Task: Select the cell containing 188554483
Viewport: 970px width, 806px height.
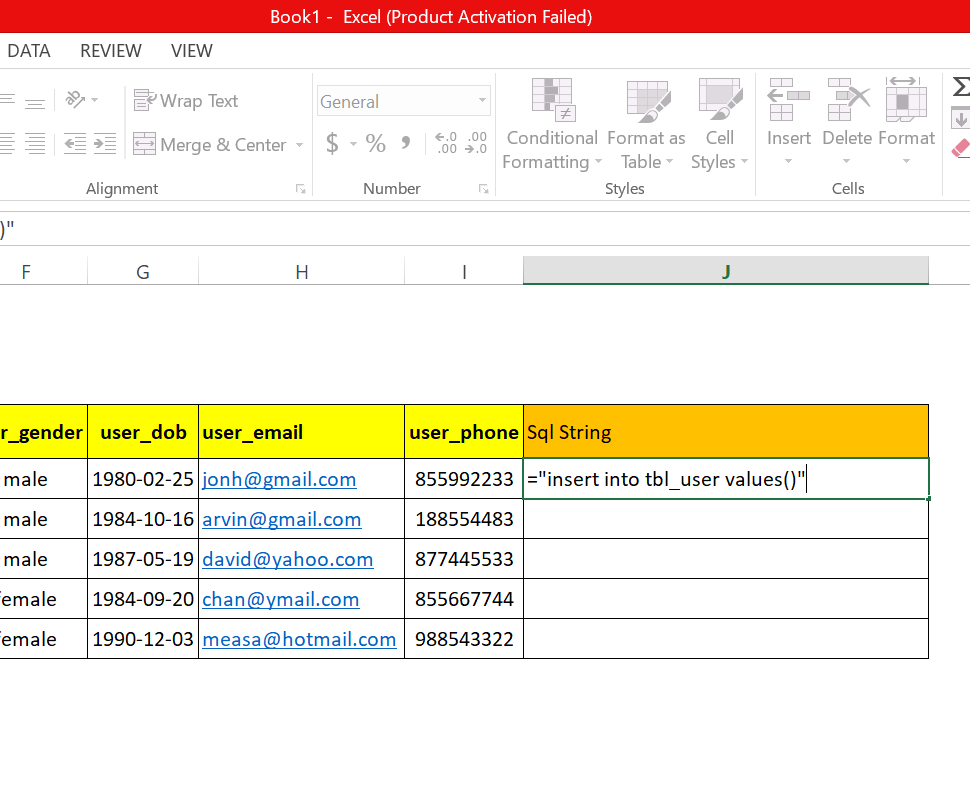Action: [464, 519]
